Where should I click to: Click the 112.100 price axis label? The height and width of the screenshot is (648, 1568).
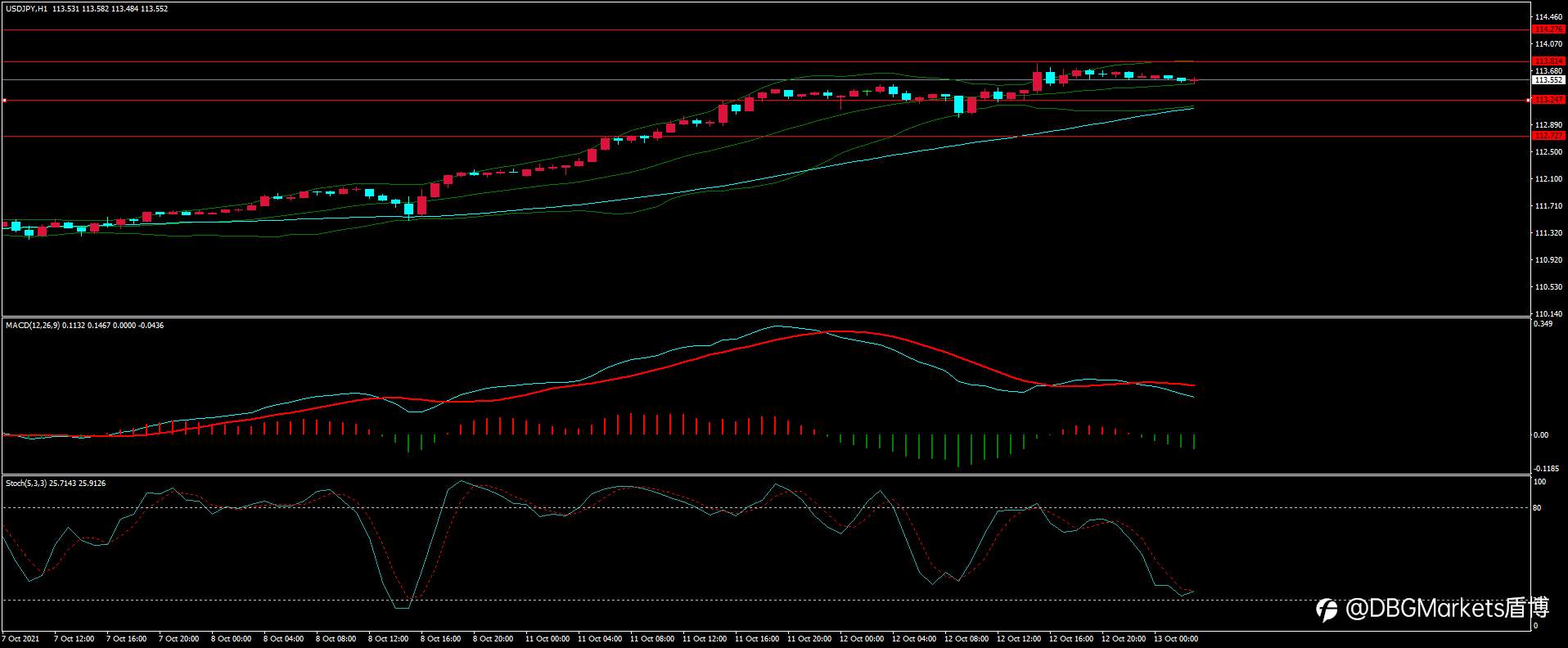1549,179
